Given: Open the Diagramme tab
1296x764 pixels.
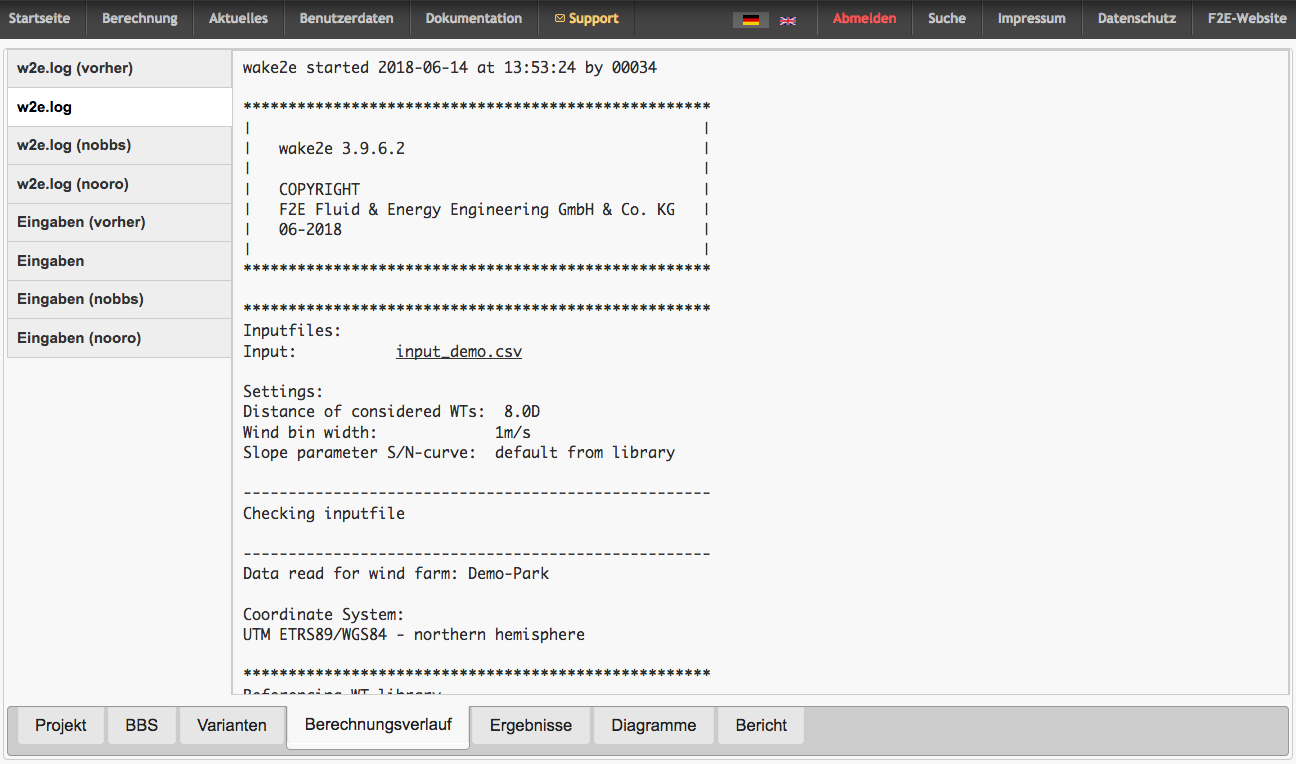Looking at the screenshot, I should 654,725.
